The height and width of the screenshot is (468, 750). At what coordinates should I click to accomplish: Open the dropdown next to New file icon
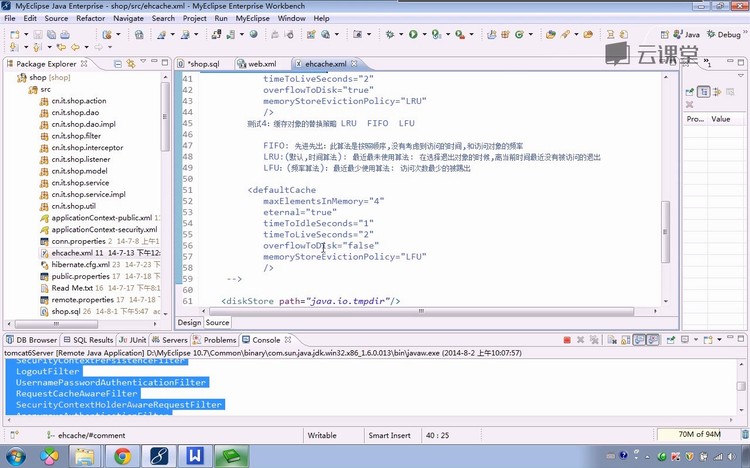(x=26, y=34)
